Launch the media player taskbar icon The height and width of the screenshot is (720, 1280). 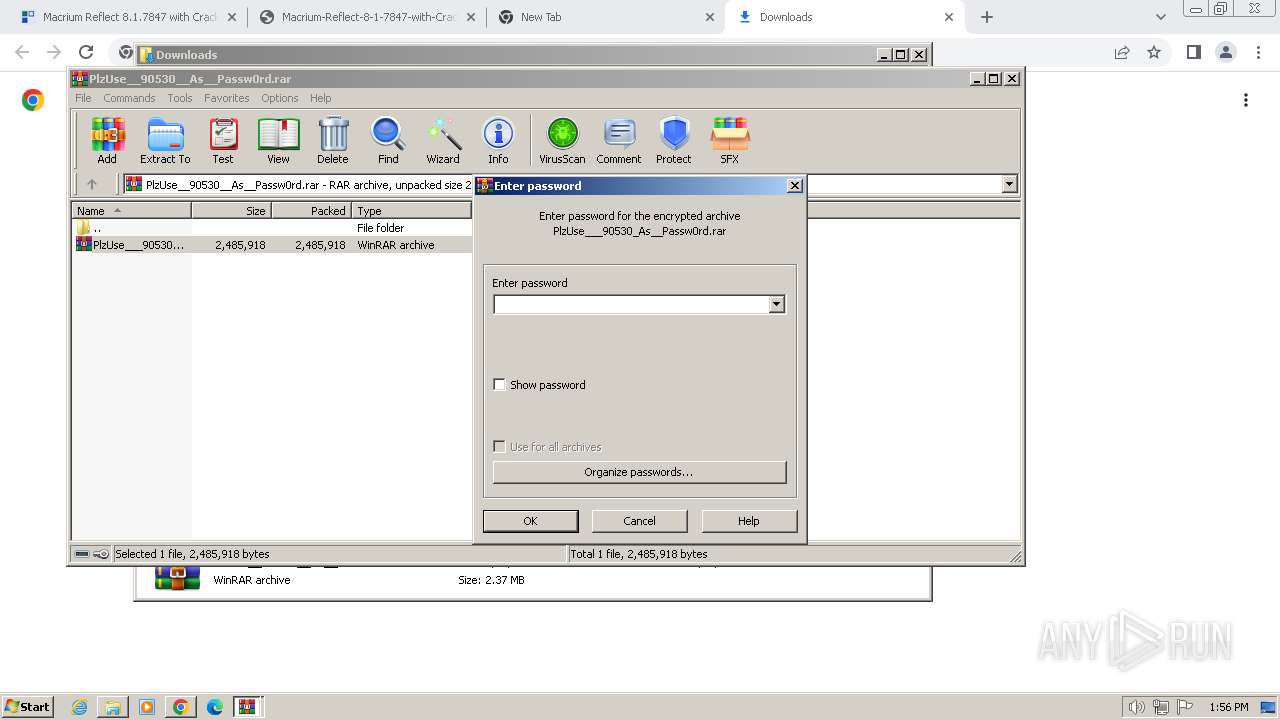pos(147,707)
